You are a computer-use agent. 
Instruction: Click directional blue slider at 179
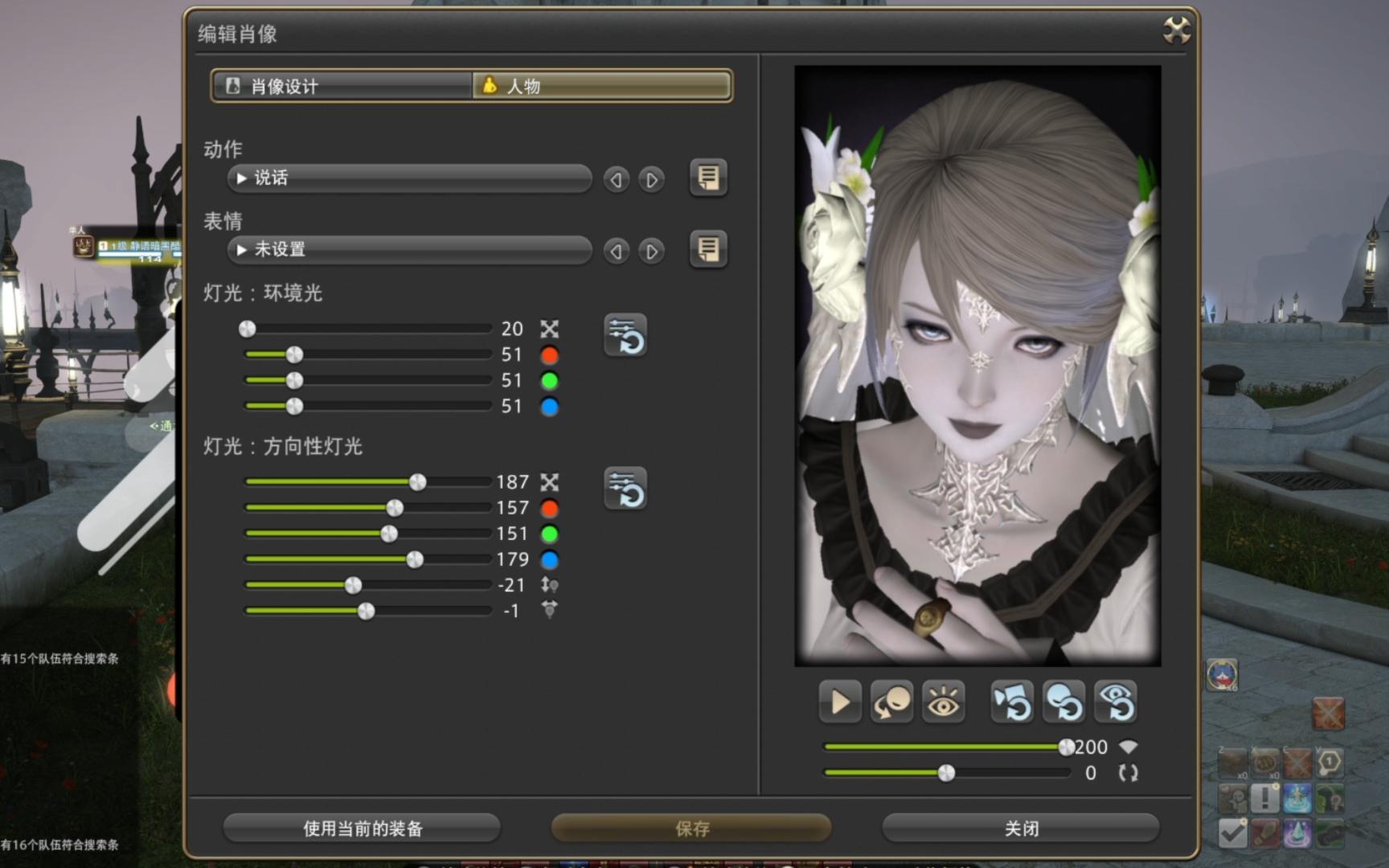tap(368, 559)
